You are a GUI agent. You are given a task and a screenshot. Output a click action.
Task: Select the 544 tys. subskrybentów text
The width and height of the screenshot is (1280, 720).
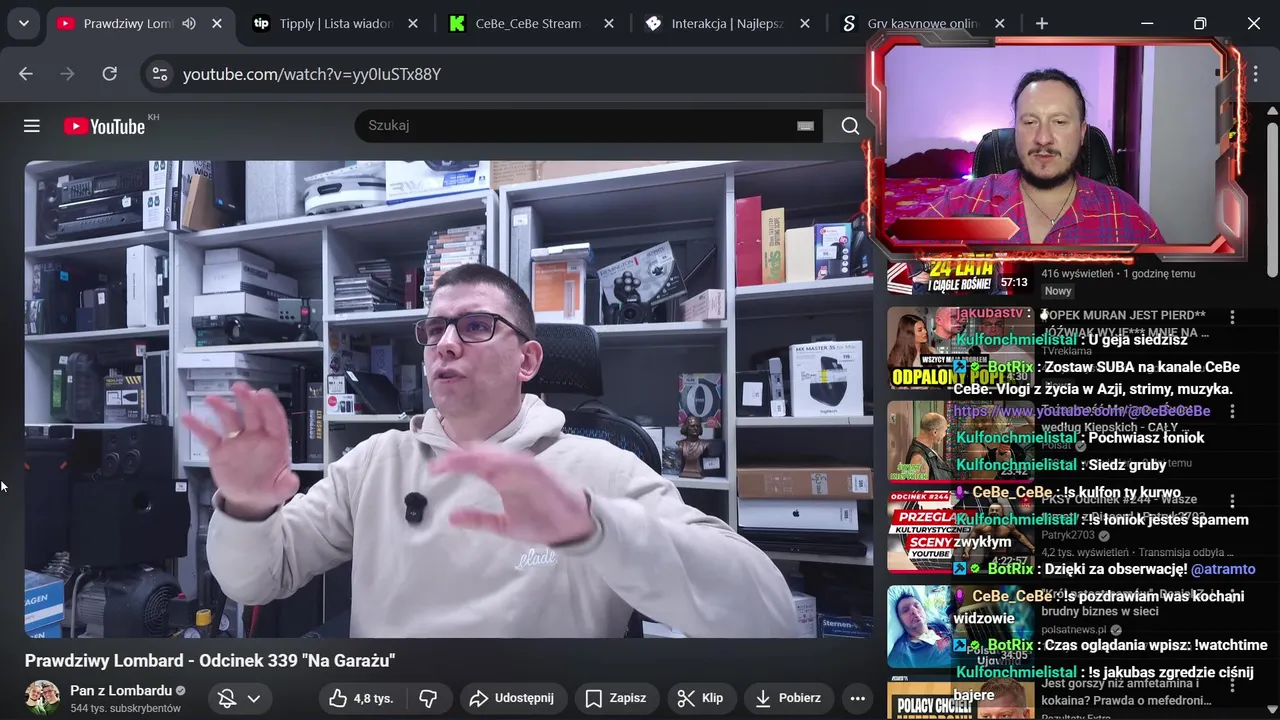point(125,708)
